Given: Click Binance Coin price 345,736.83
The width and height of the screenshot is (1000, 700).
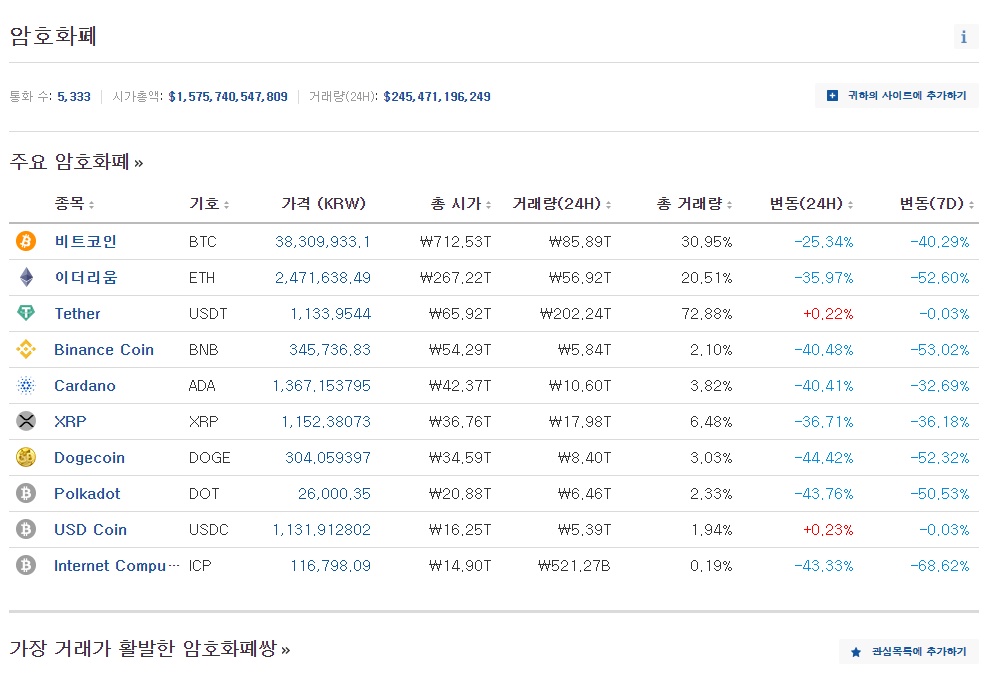Looking at the screenshot, I should coord(330,349).
